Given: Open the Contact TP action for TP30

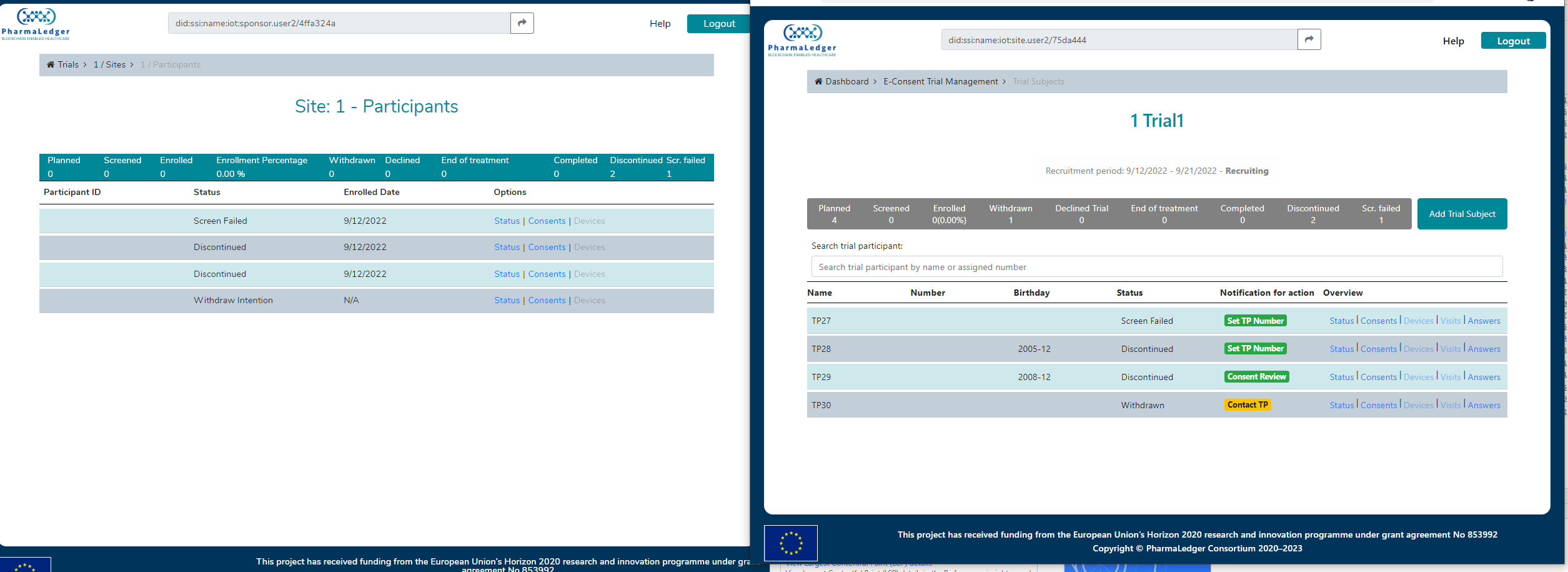Looking at the screenshot, I should [1248, 404].
